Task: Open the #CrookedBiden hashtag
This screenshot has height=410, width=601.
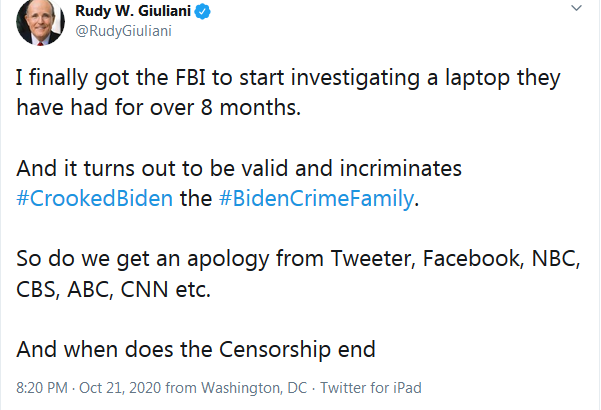Action: [95, 198]
